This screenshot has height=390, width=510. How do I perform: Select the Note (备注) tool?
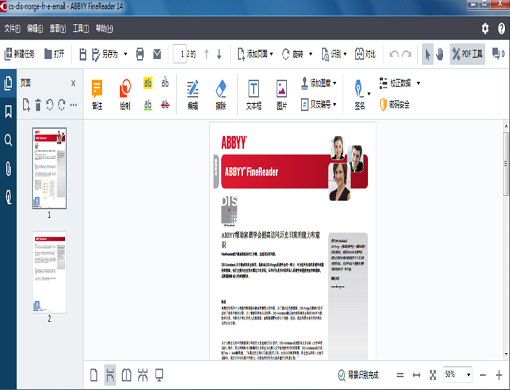click(x=97, y=95)
